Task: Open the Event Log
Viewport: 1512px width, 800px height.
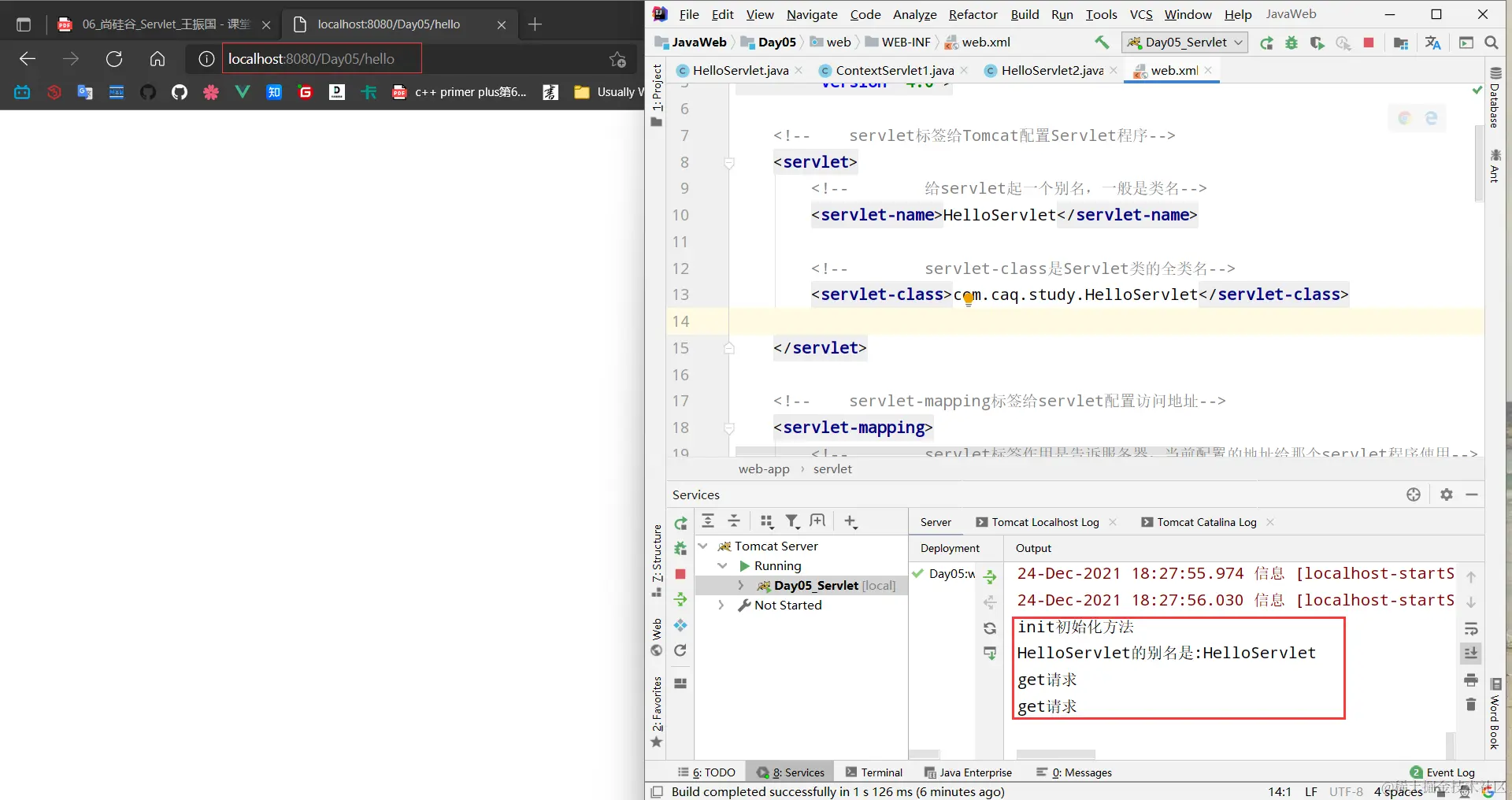Action: click(x=1443, y=772)
